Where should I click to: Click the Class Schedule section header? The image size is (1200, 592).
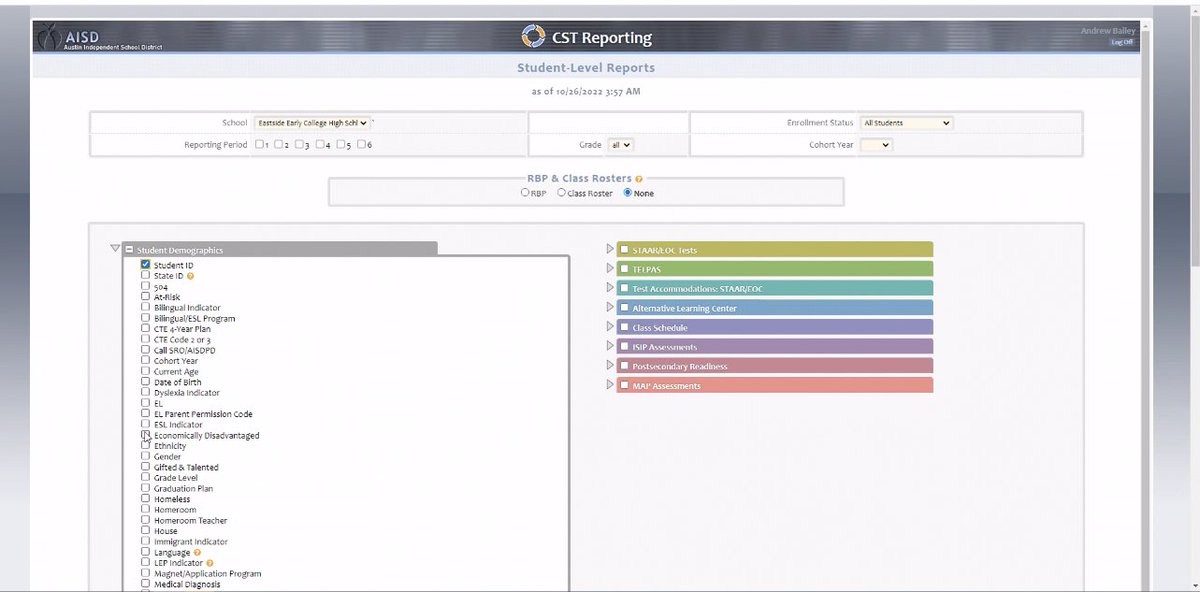click(x=775, y=327)
